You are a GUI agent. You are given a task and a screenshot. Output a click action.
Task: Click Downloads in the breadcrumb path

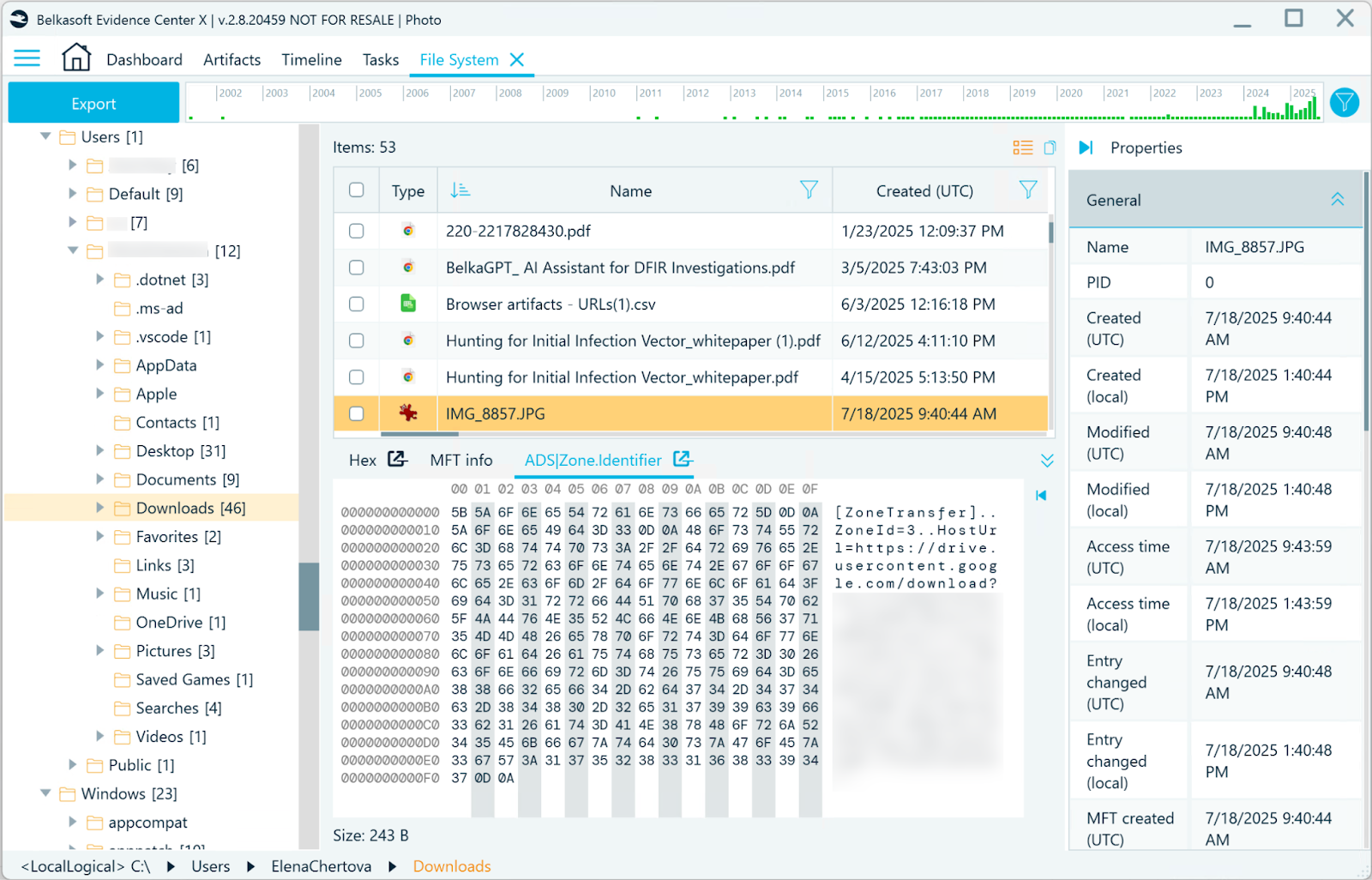coord(452,866)
